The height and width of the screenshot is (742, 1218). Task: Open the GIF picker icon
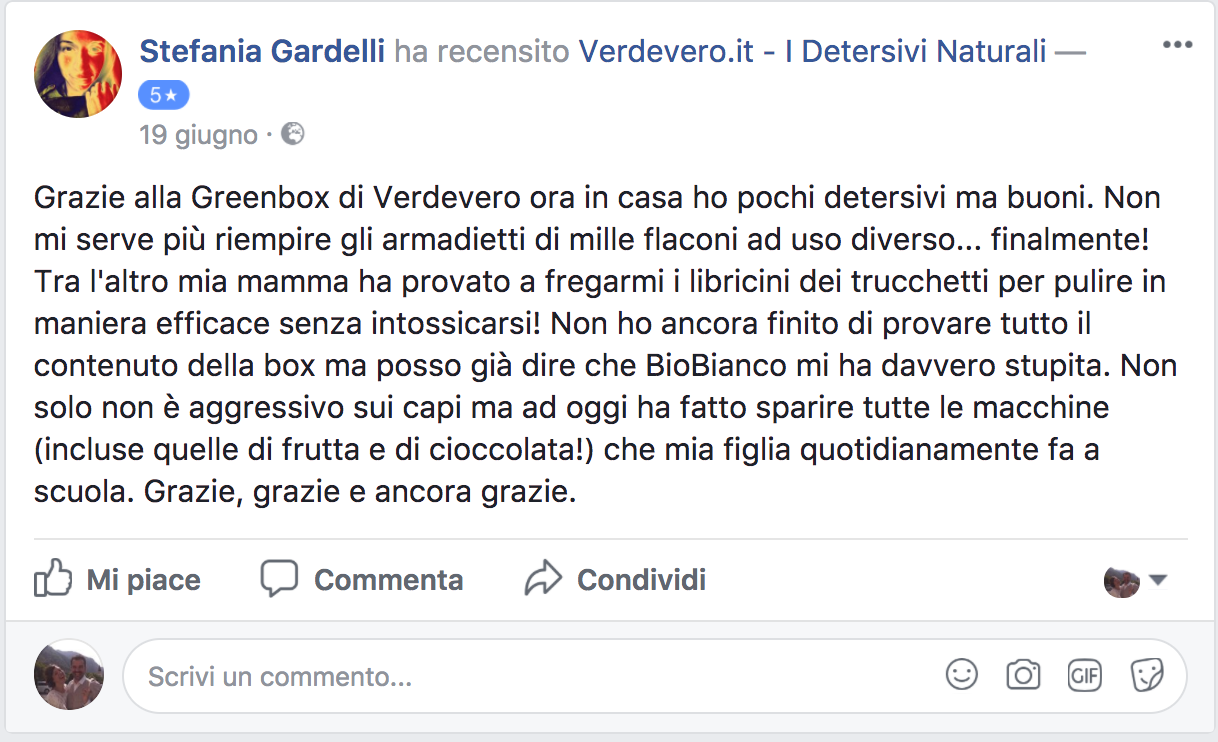[x=1085, y=675]
